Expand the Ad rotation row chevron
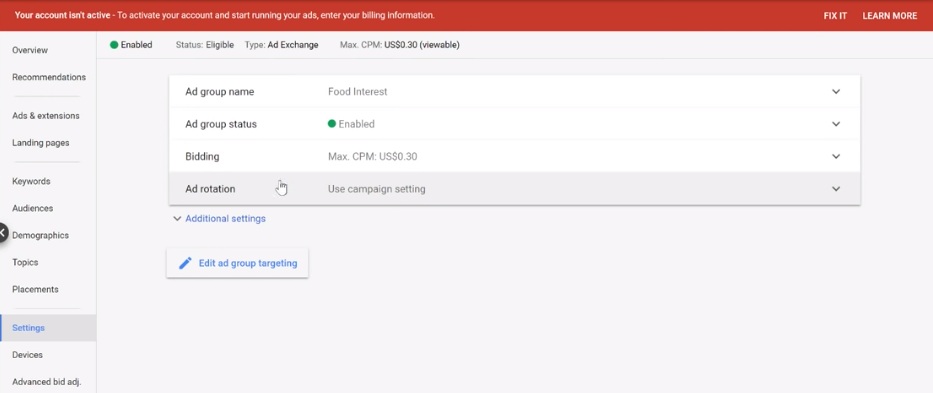 836,189
